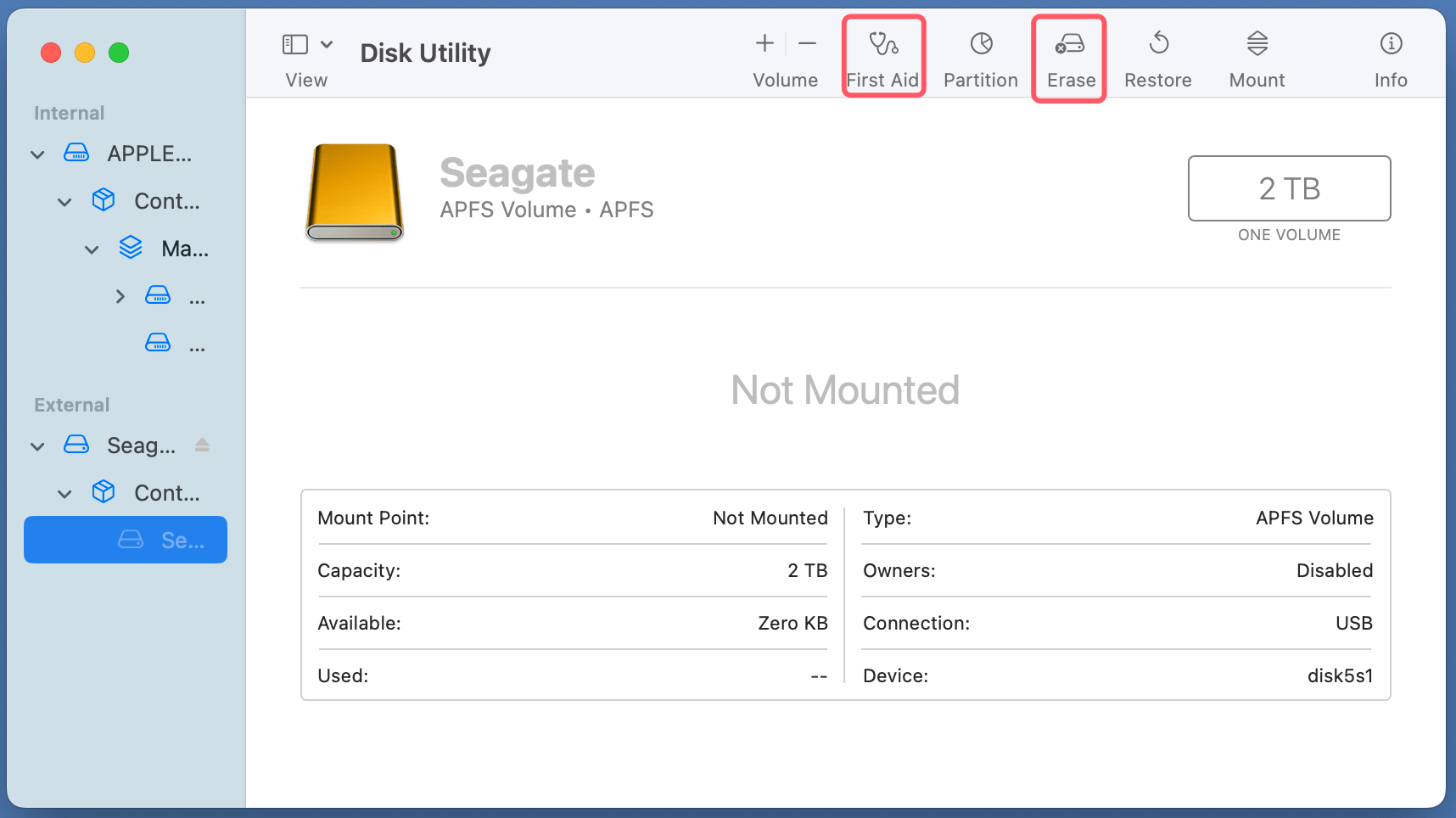Run First Aid on the Seagate volume
Image resolution: width=1456 pixels, height=818 pixels.
pyautogui.click(x=882, y=54)
